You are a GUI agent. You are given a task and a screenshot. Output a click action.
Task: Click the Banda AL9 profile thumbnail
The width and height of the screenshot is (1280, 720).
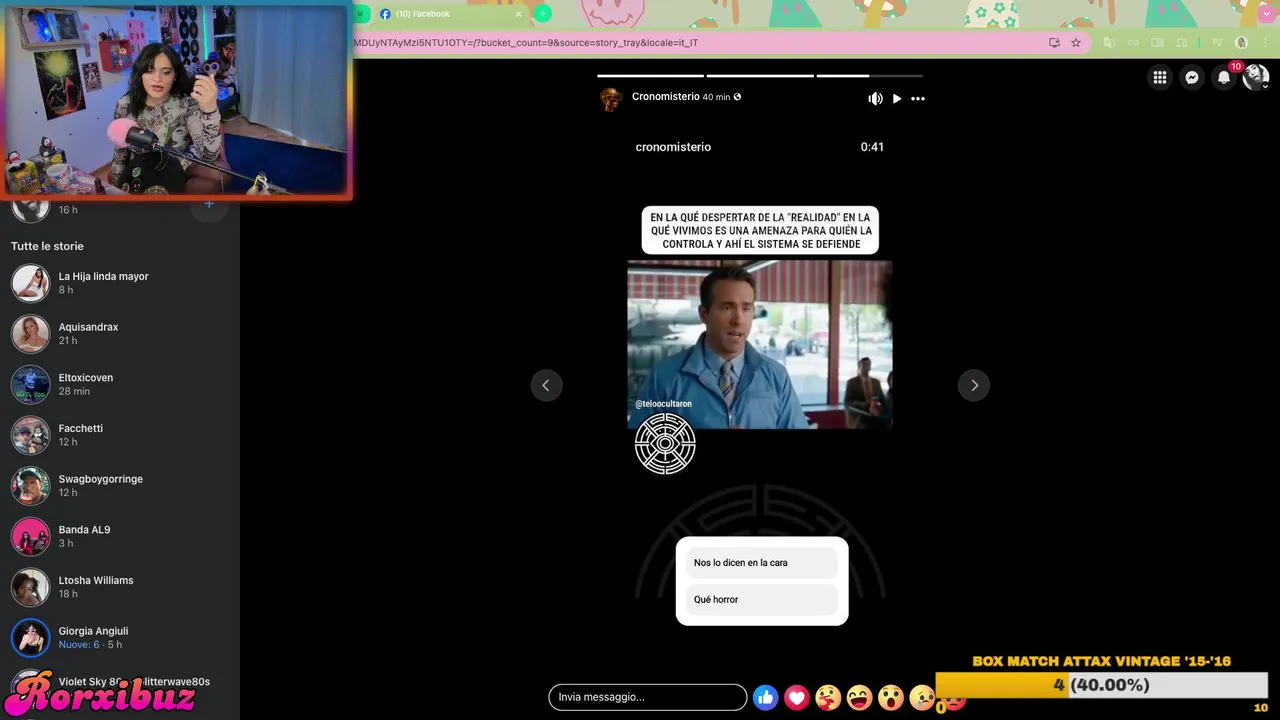(30, 536)
